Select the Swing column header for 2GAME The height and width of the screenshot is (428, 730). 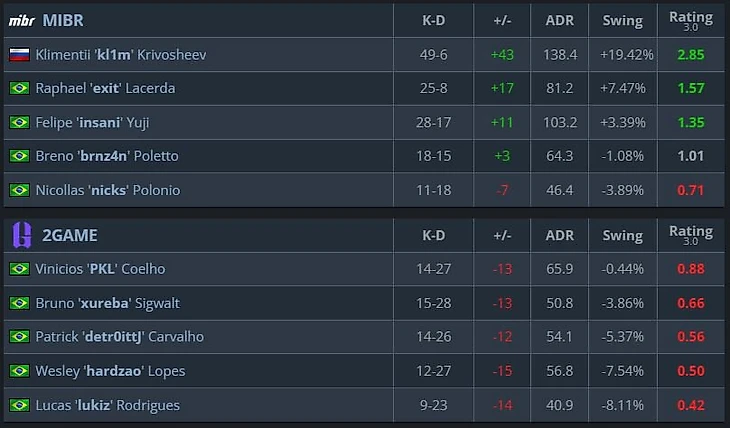pyautogui.click(x=623, y=236)
